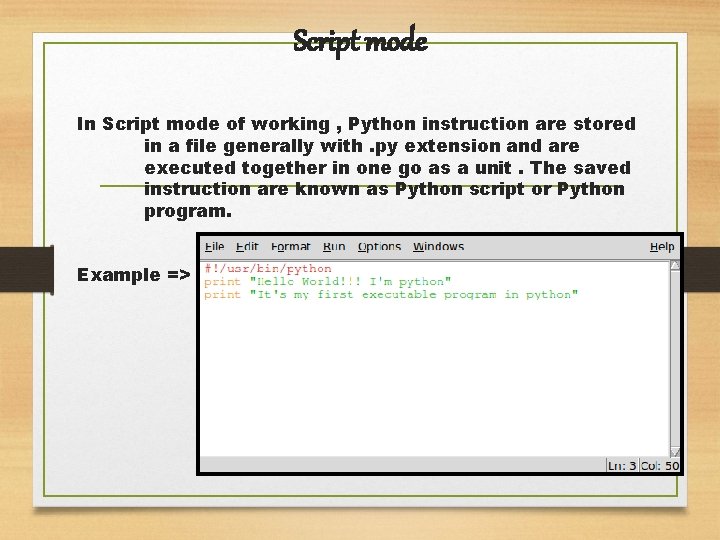Click the scrollbar down arrow in editor
The height and width of the screenshot is (540, 720).
point(675,452)
